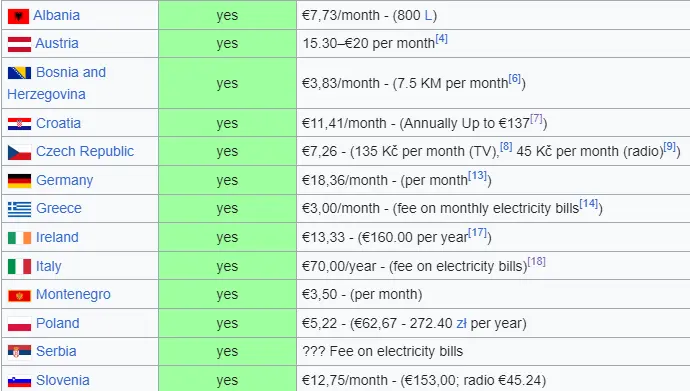Open the Poland country link
Image resolution: width=690 pixels, height=391 pixels.
pos(58,323)
